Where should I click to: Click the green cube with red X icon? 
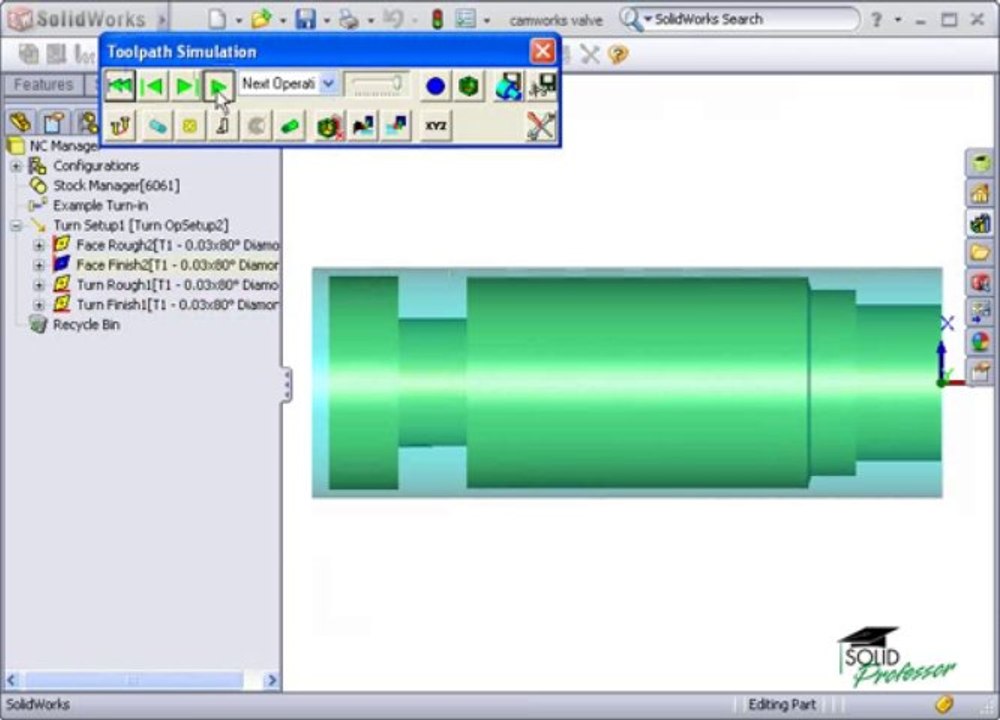(329, 126)
